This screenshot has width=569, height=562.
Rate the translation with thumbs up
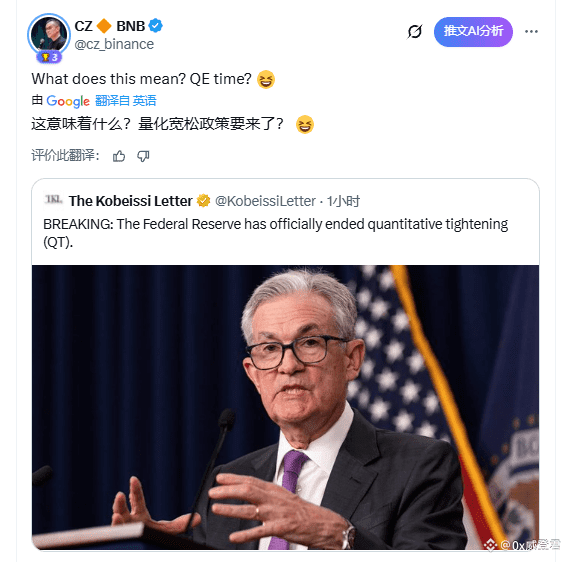[x=119, y=156]
